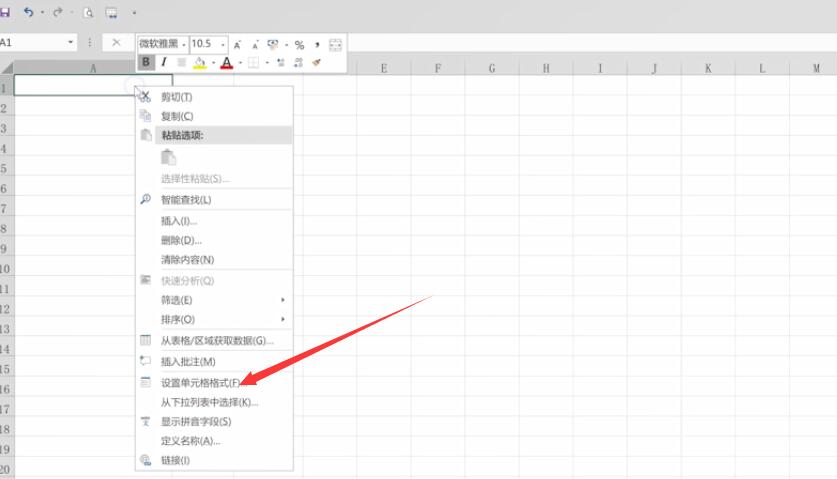Click the center align icon in mini toolbar
The height and width of the screenshot is (479, 837).
(x=181, y=62)
